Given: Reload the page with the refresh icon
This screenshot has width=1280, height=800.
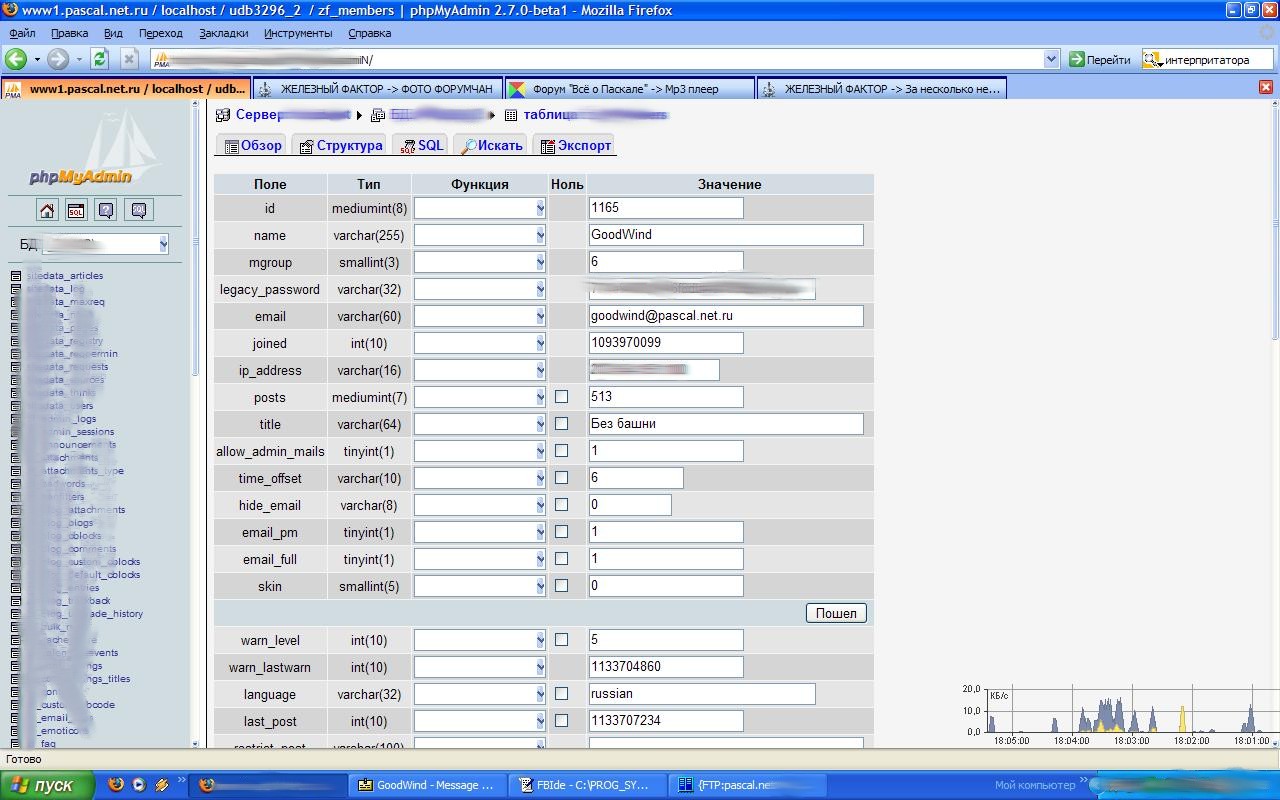Looking at the screenshot, I should tap(99, 59).
